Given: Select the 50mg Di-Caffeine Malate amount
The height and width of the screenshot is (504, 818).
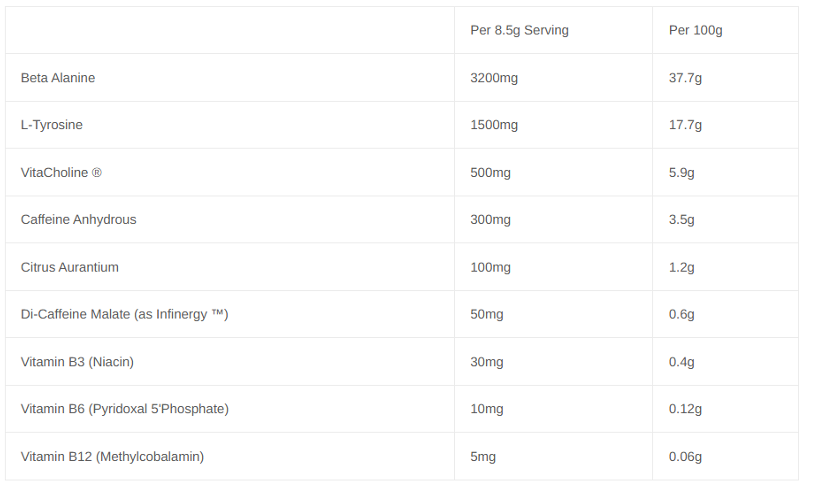Looking at the screenshot, I should tap(487, 314).
